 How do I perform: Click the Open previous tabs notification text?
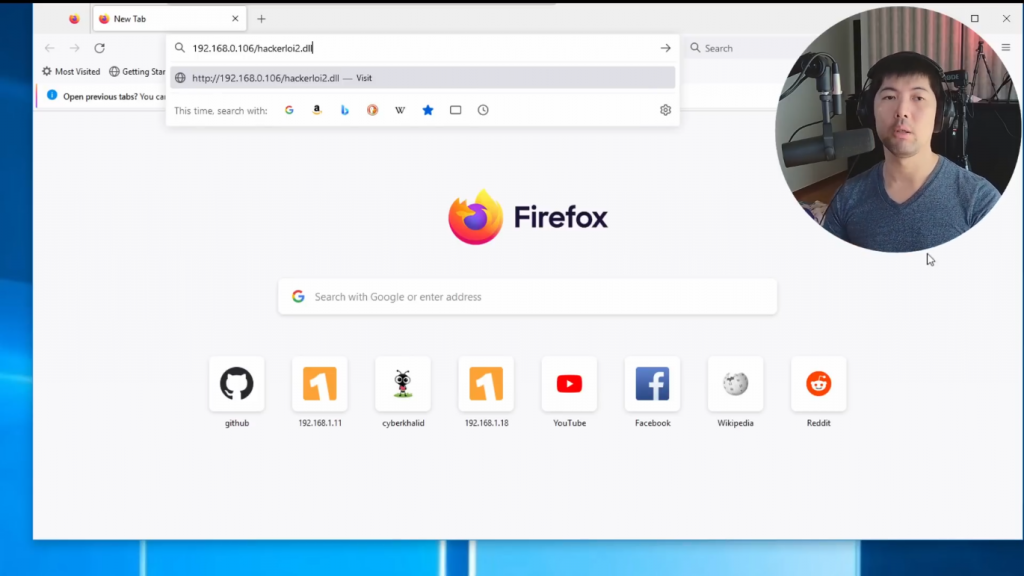click(x=114, y=97)
